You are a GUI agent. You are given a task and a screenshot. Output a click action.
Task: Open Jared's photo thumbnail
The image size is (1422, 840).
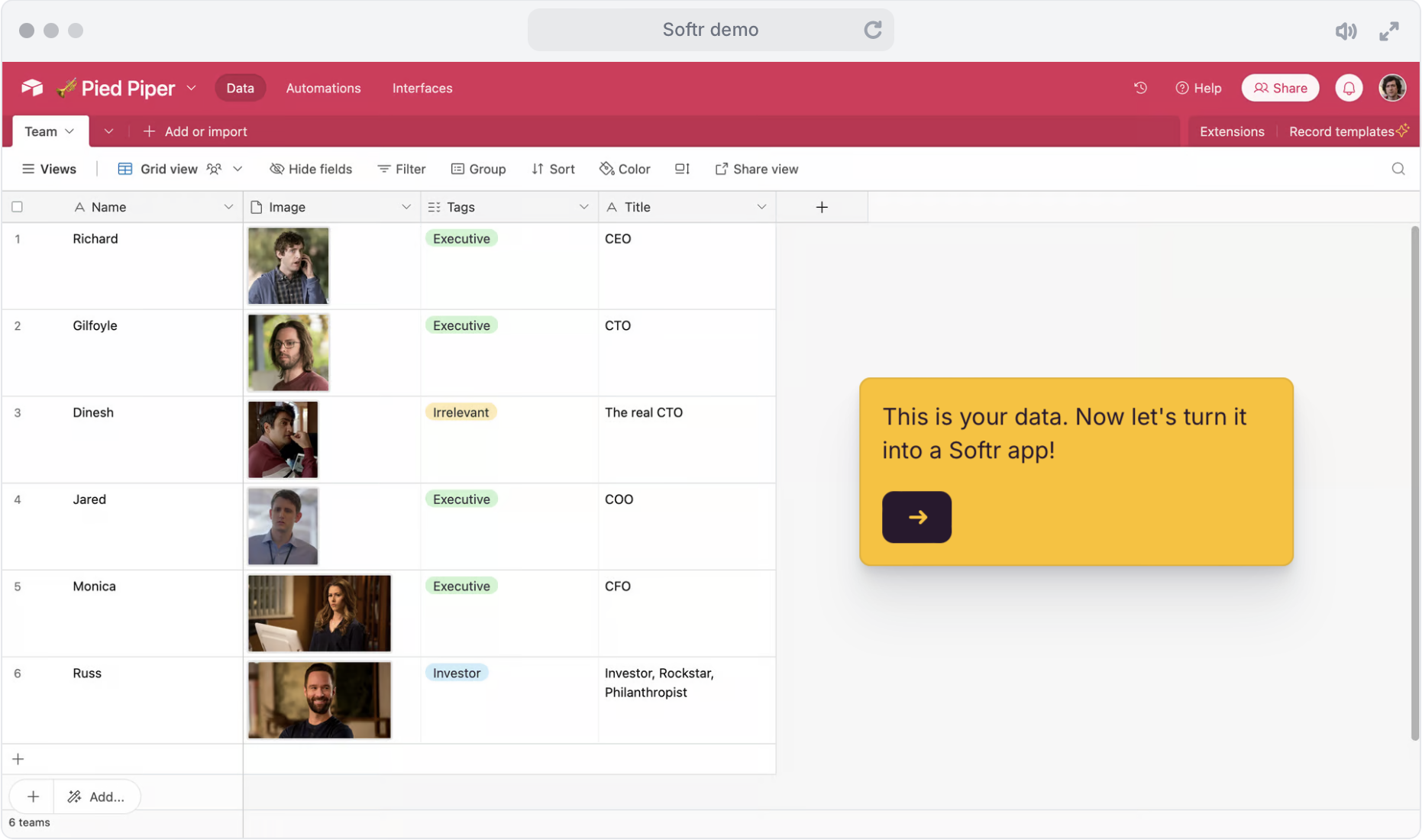click(283, 527)
